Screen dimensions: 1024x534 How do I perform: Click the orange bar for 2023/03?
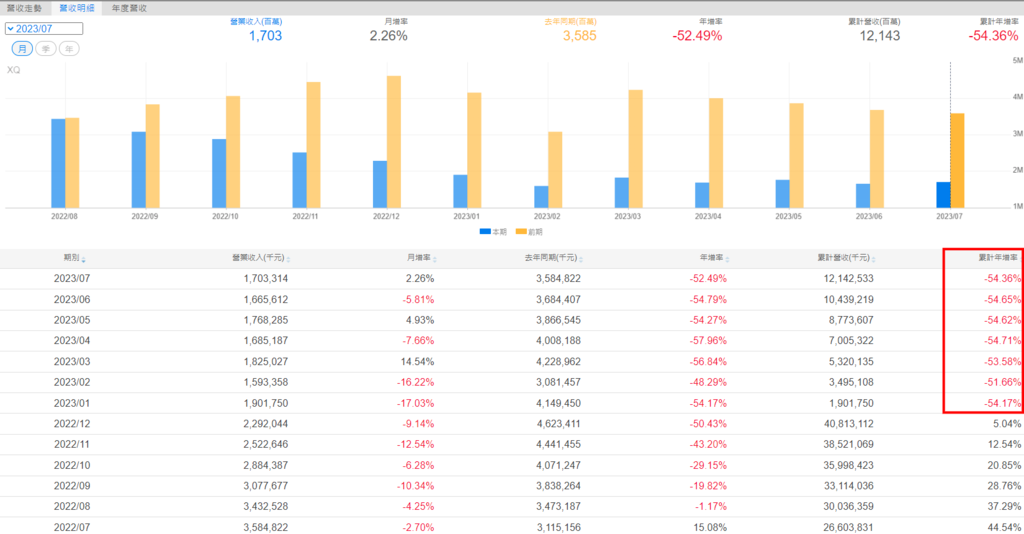(x=635, y=149)
